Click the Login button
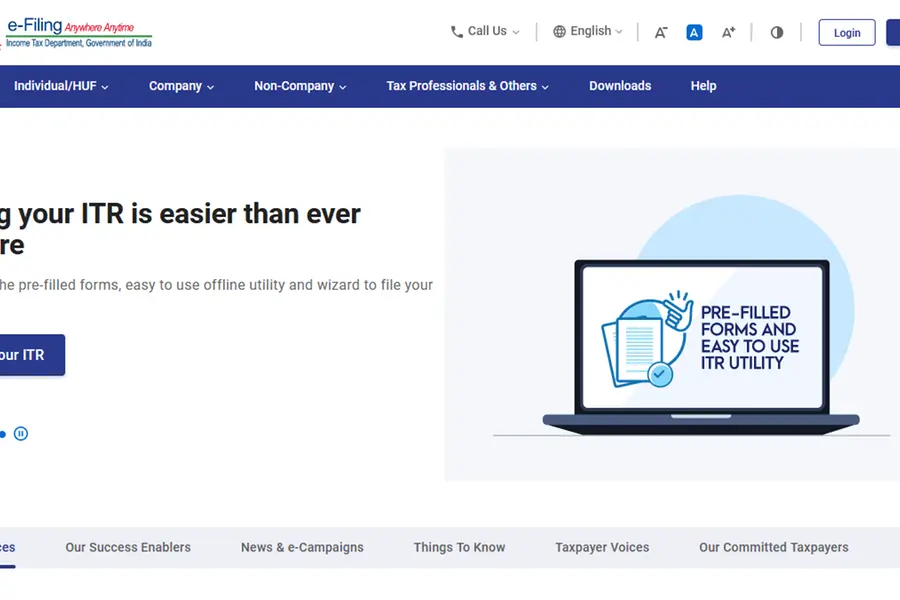 [847, 33]
